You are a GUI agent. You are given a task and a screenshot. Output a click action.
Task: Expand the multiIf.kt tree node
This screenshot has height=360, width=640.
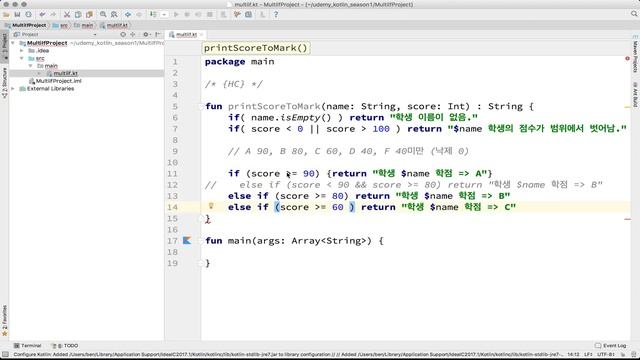click(x=39, y=73)
